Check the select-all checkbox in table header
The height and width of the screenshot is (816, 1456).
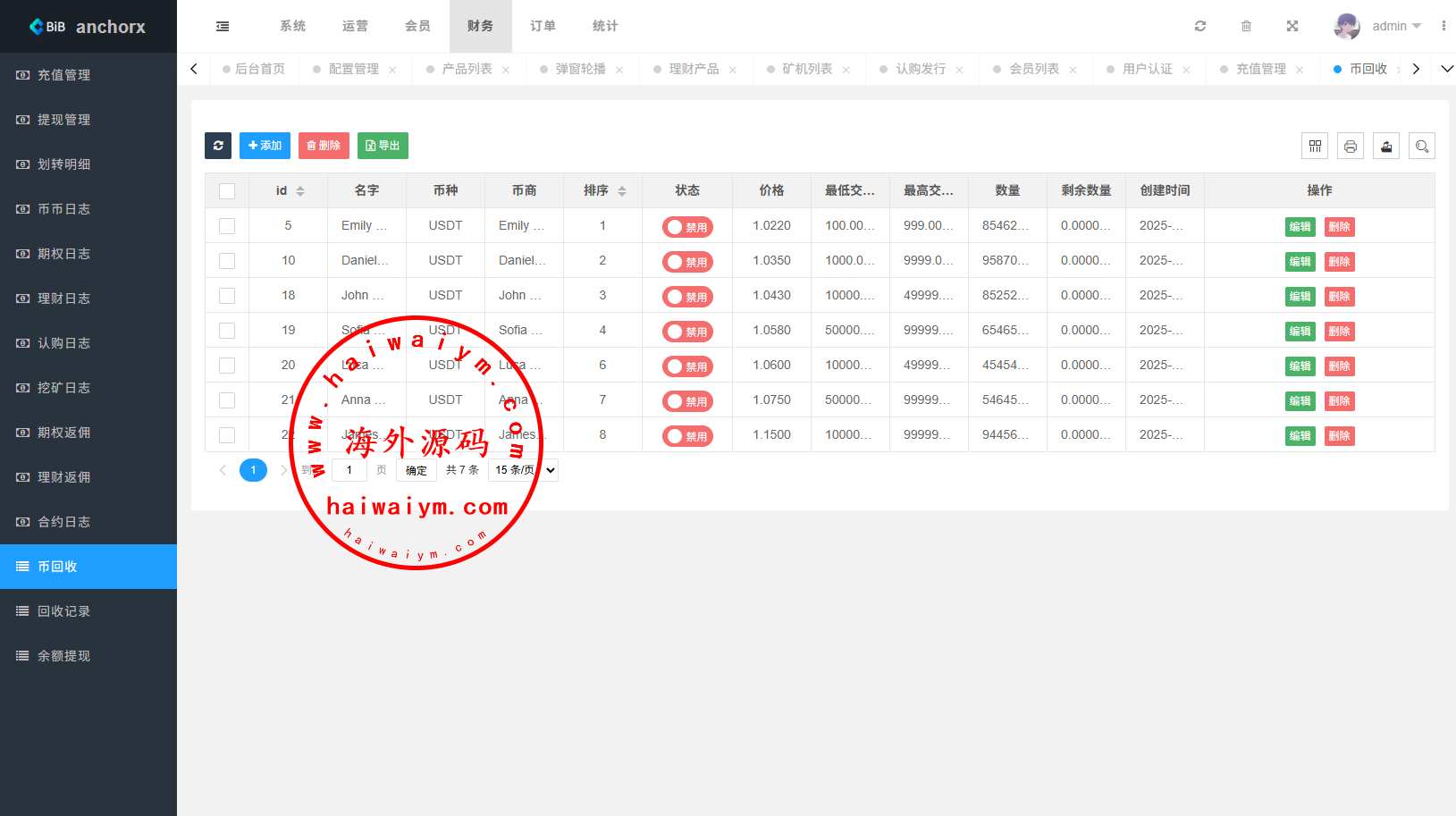pyautogui.click(x=227, y=191)
